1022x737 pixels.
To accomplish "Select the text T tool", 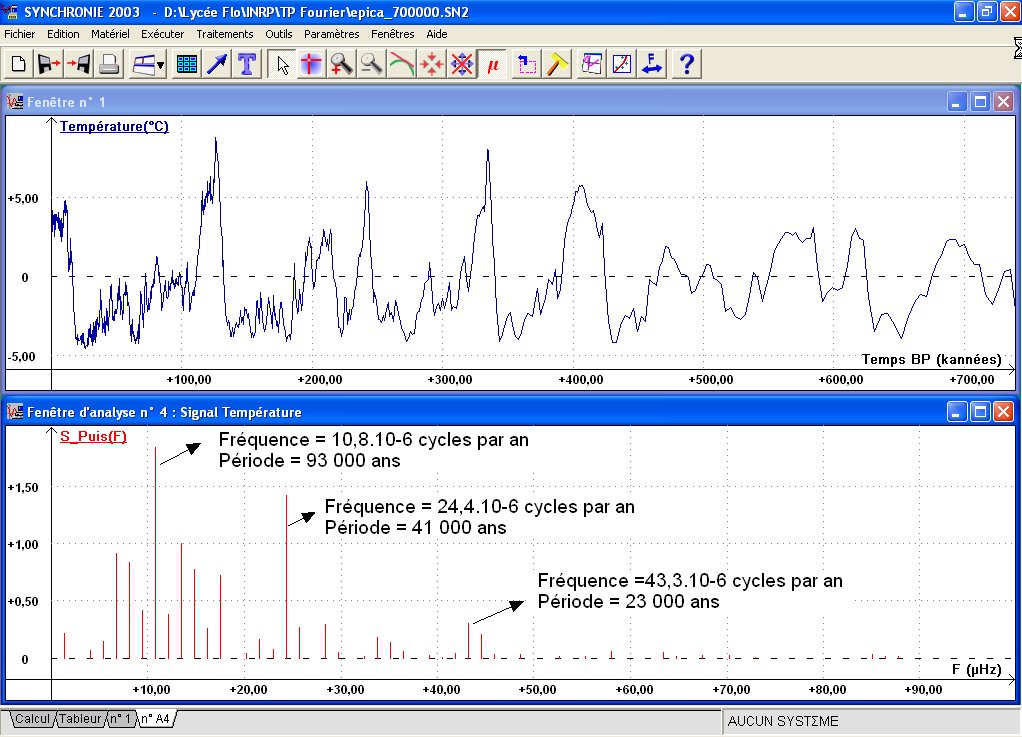I will tap(247, 64).
